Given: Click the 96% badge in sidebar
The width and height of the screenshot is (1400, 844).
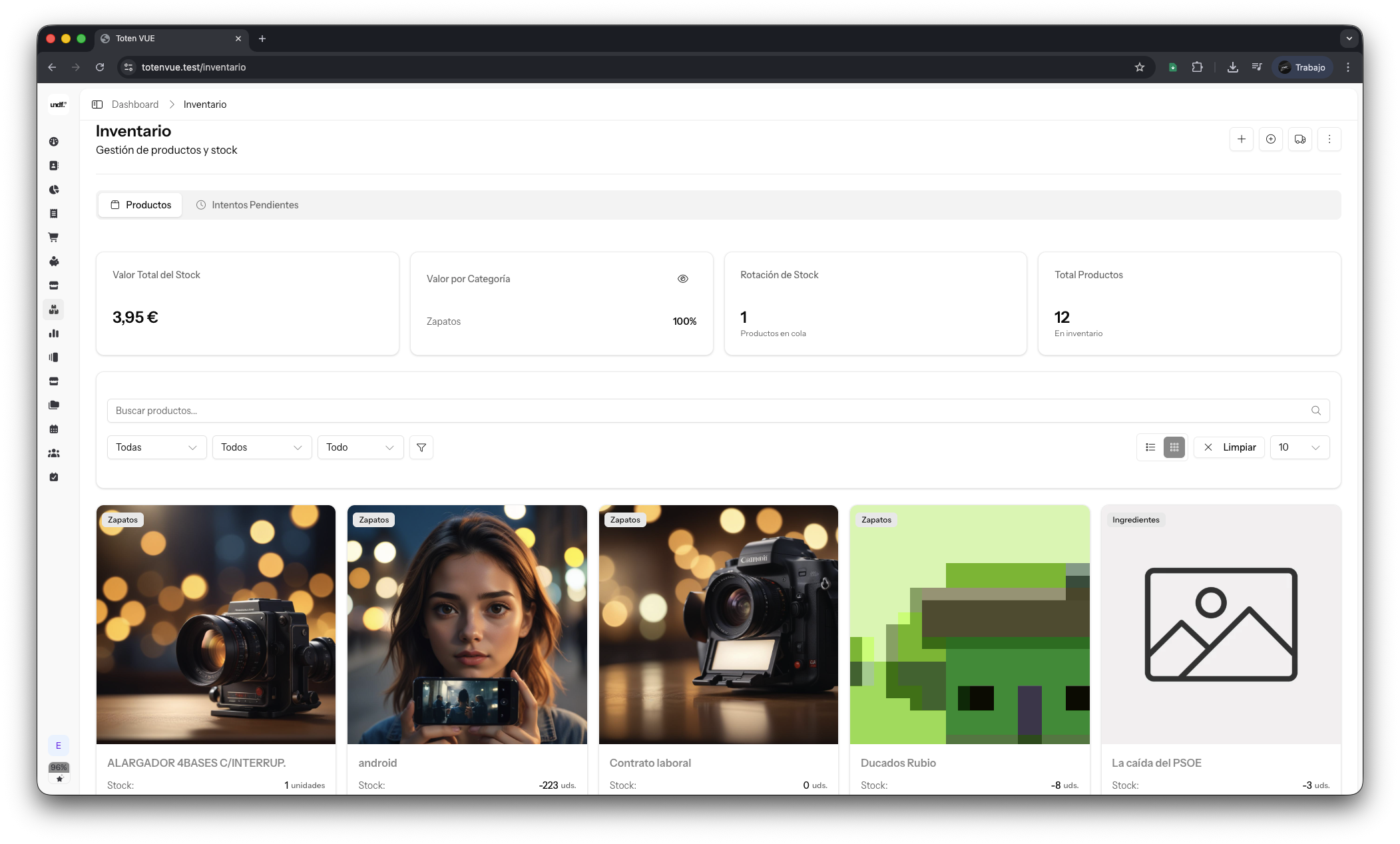Looking at the screenshot, I should 59,767.
